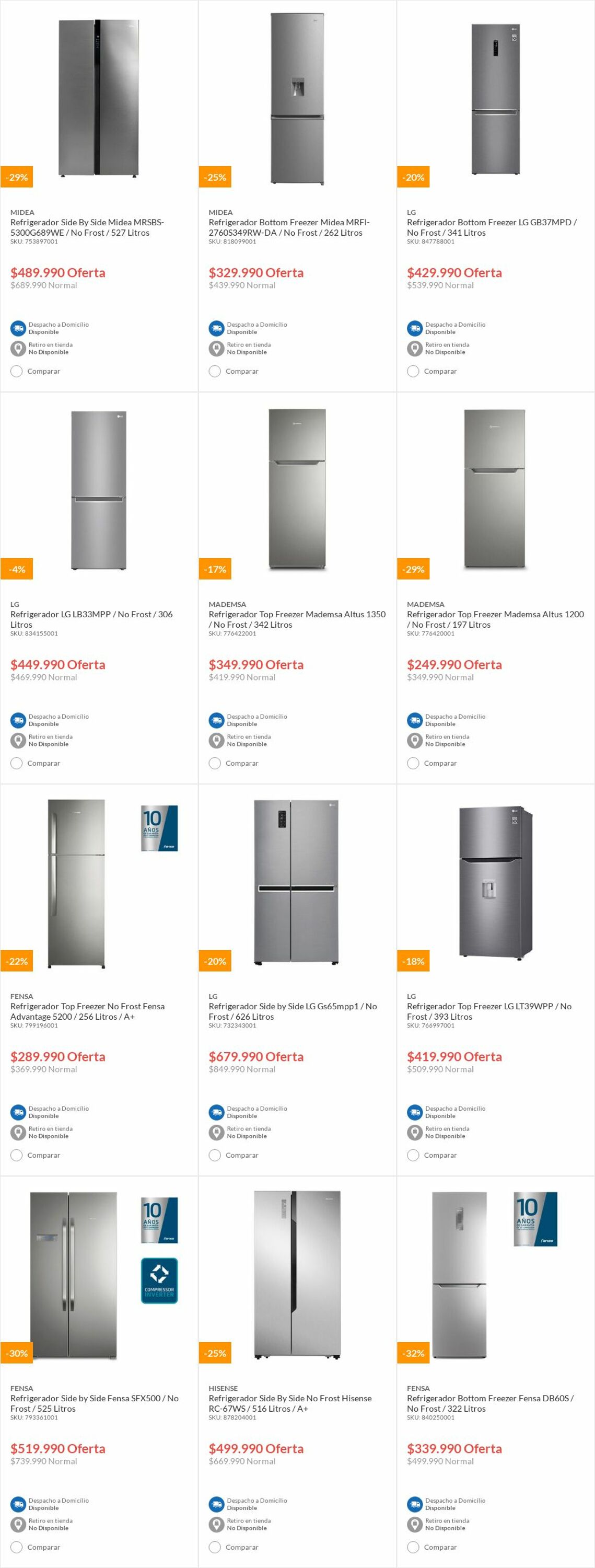Click store pickup pin icon for LG GB37MPD
595x1568 pixels.
415,348
